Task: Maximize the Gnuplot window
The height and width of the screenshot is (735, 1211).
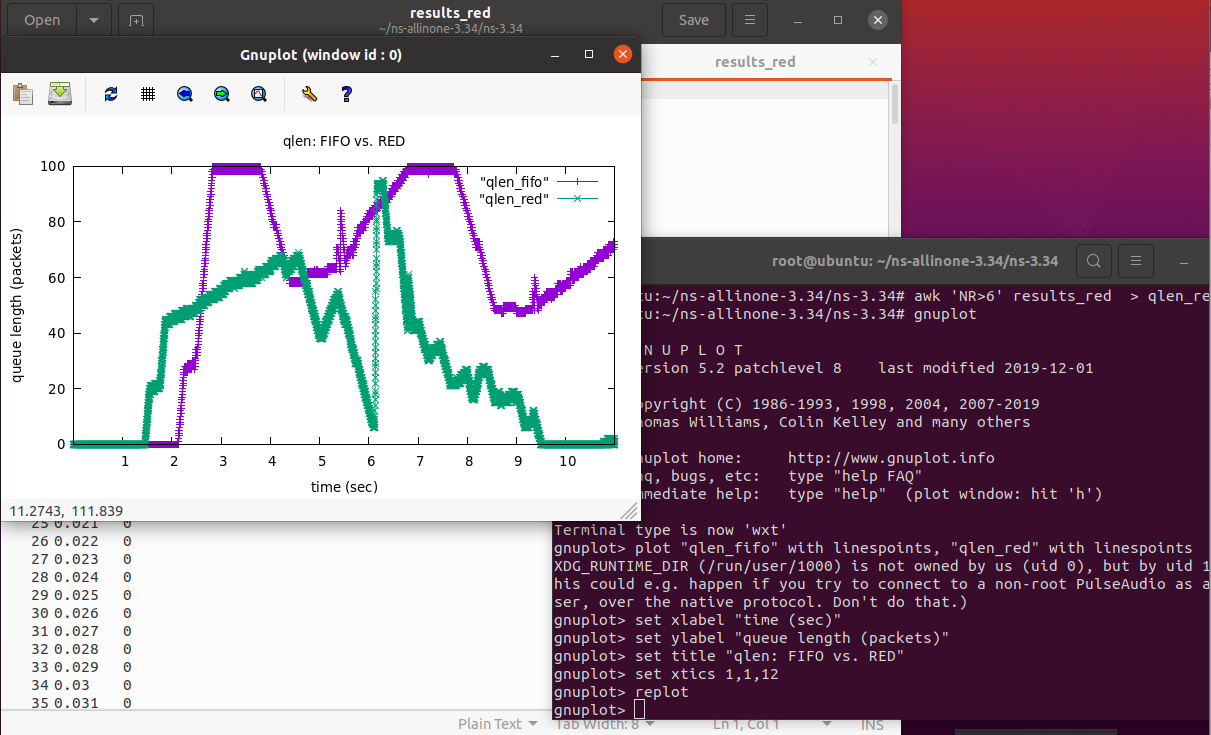Action: click(589, 54)
